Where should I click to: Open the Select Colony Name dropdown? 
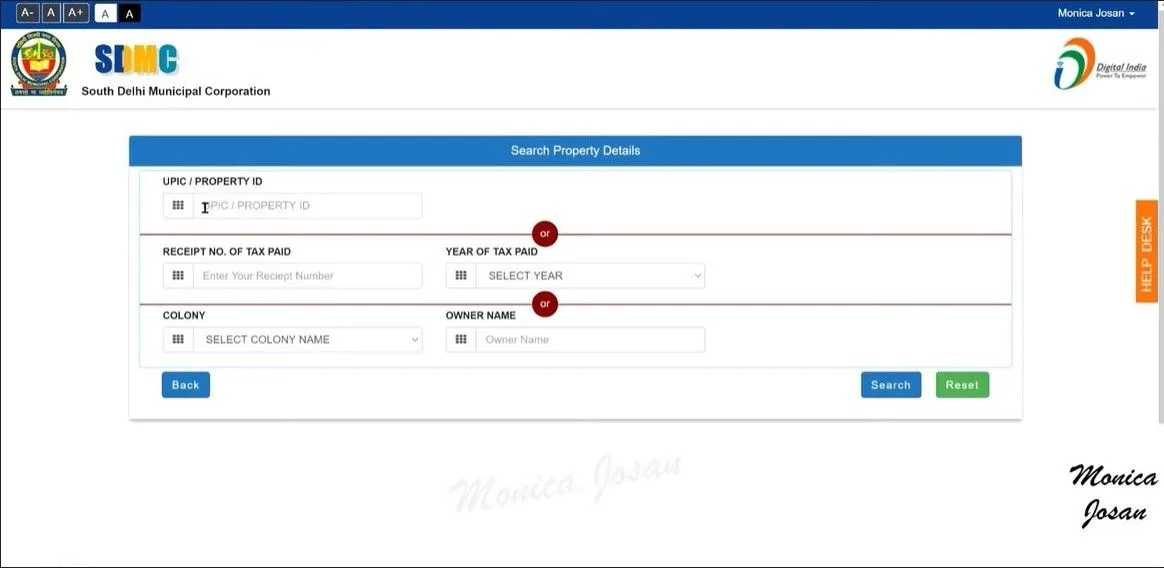click(x=307, y=340)
